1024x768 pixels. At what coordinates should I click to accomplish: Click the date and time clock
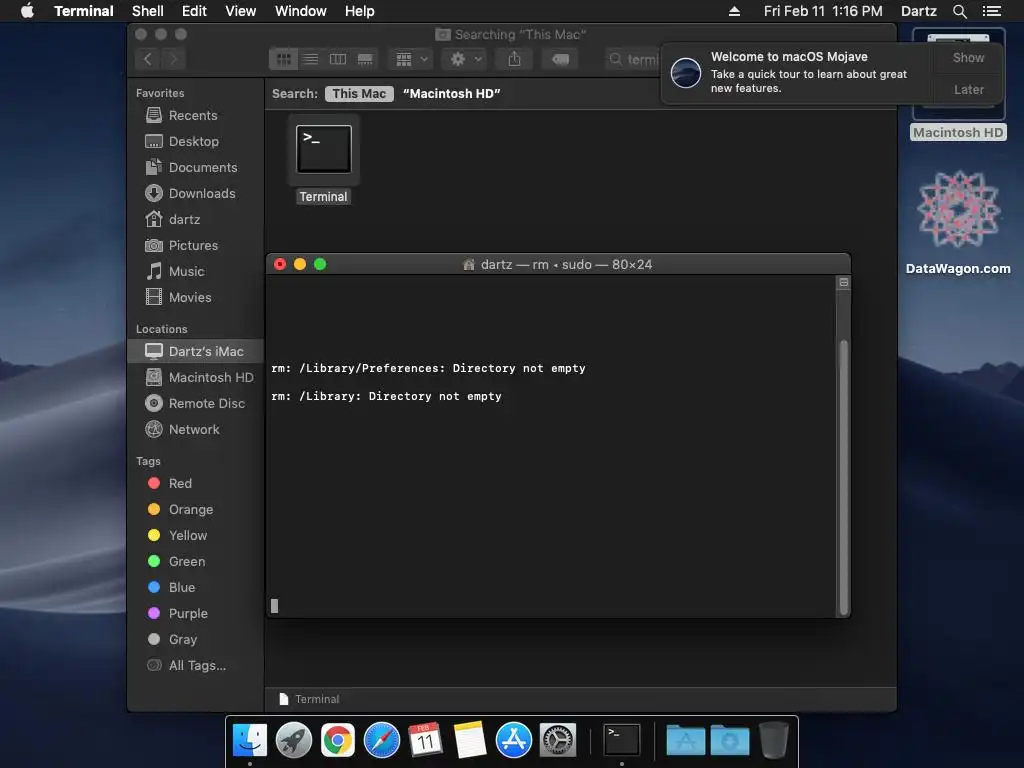click(x=823, y=11)
